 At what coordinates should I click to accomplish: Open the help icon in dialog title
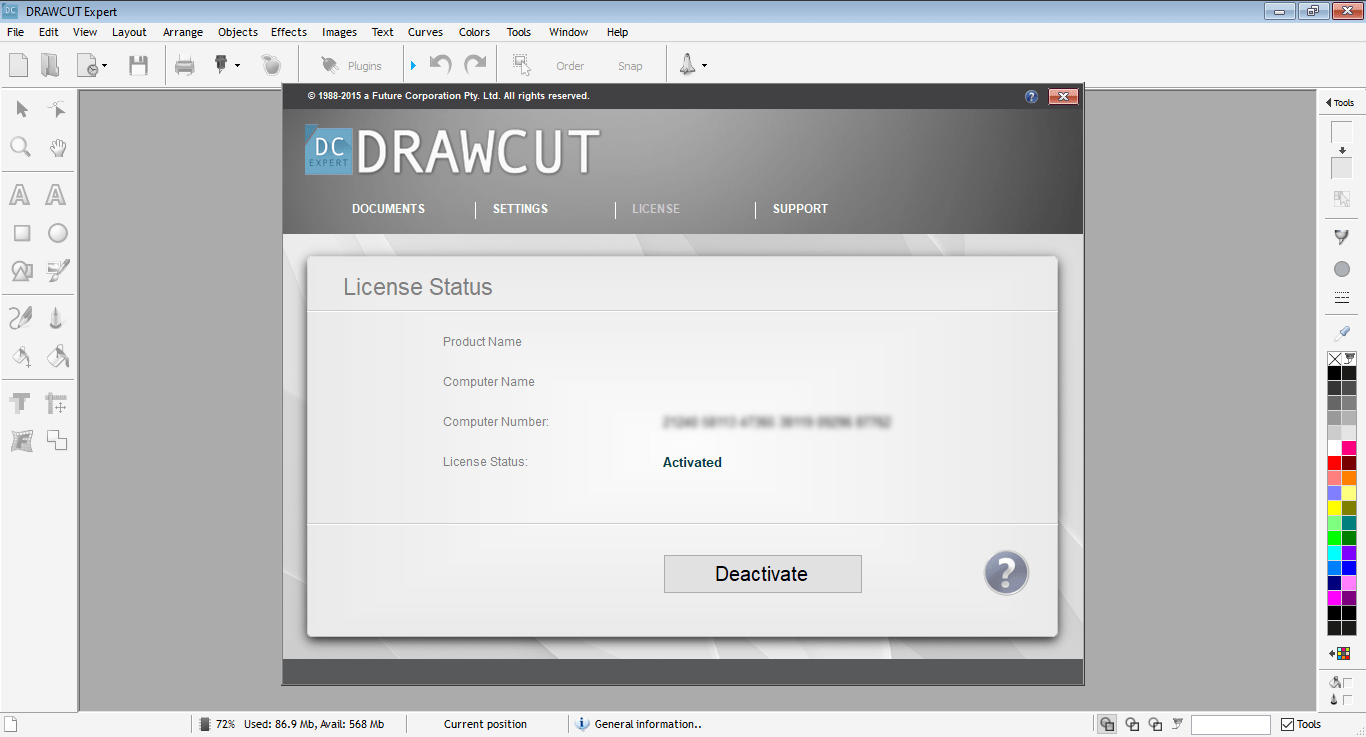coord(1032,97)
